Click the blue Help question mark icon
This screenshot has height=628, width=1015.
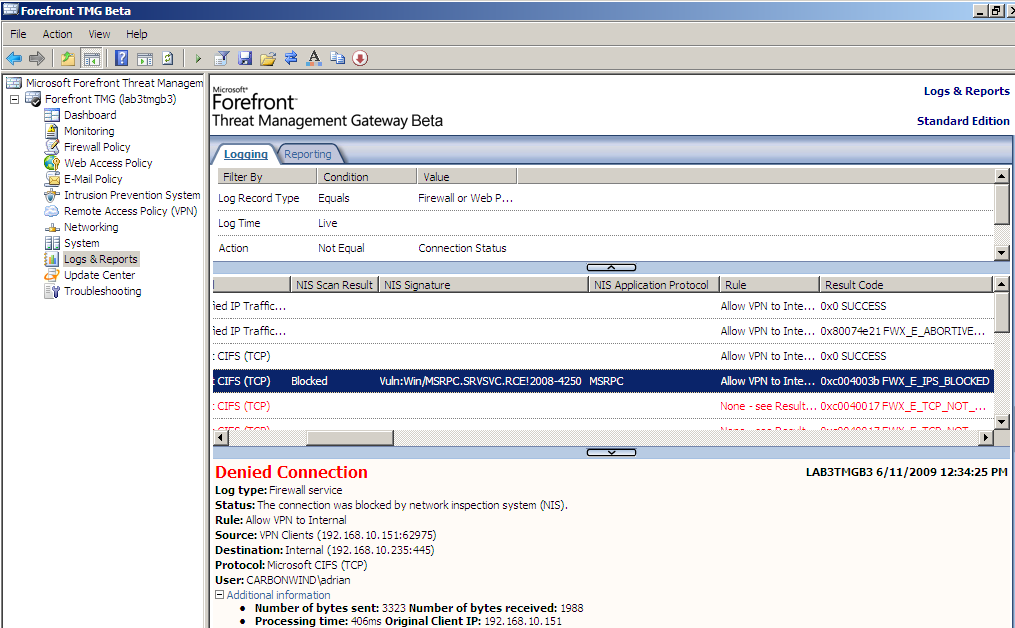[121, 58]
